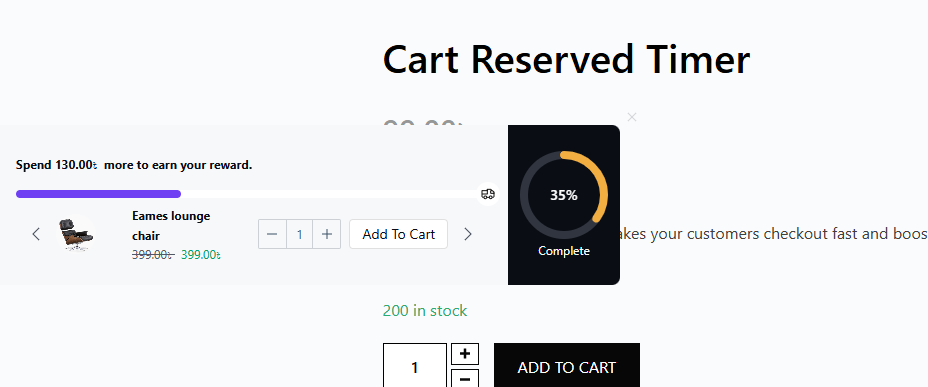The height and width of the screenshot is (387, 928).
Task: Click the 35% circular progress ring
Action: [x=563, y=195]
